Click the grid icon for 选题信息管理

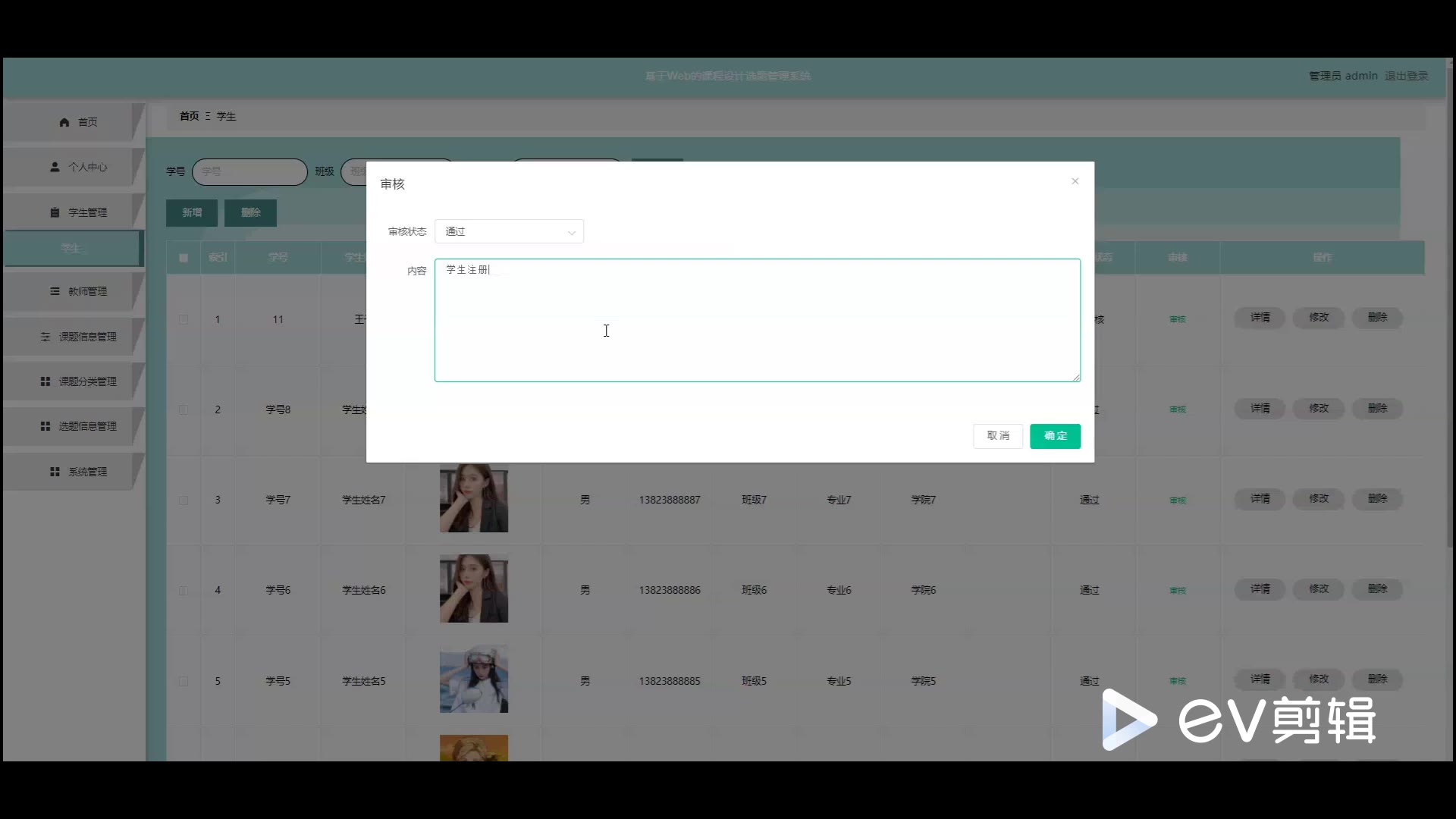[45, 426]
